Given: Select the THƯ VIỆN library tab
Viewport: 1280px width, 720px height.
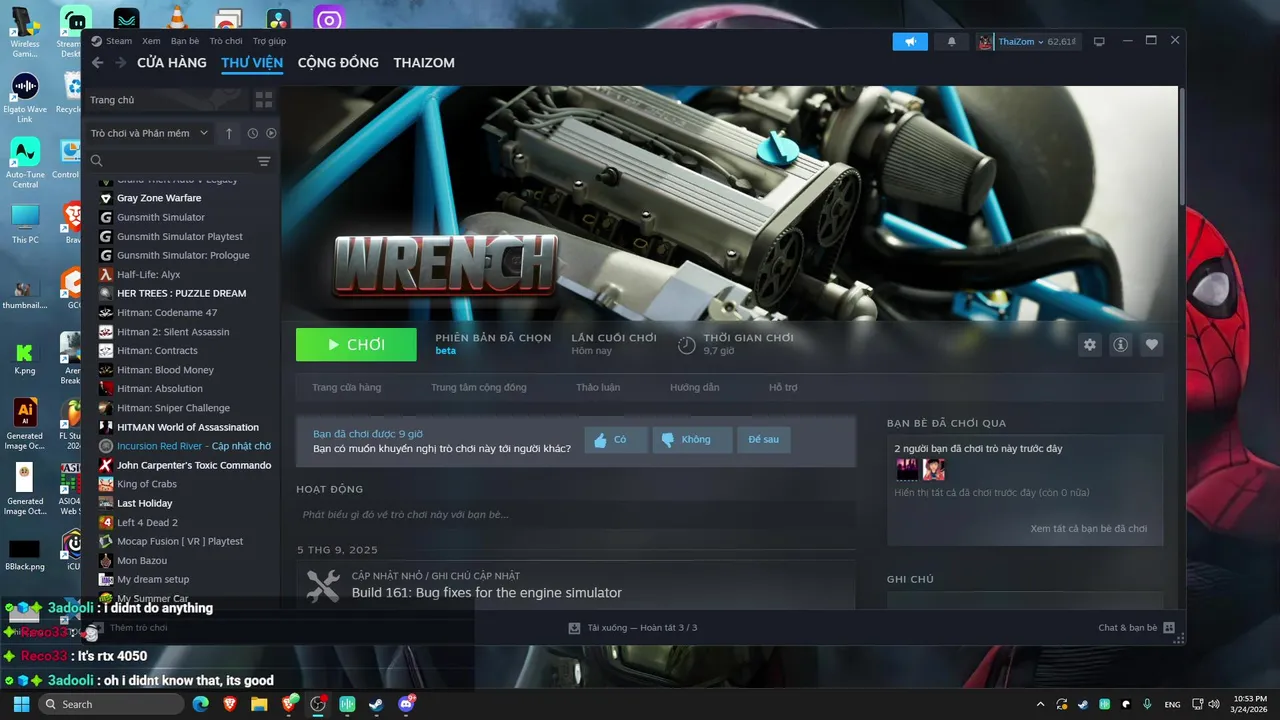Looking at the screenshot, I should (252, 62).
